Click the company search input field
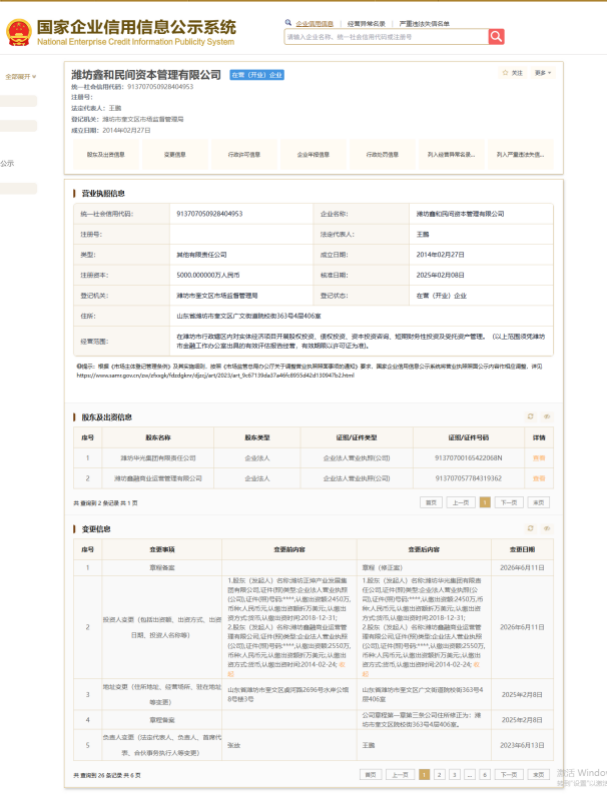The image size is (607, 797). (x=386, y=37)
